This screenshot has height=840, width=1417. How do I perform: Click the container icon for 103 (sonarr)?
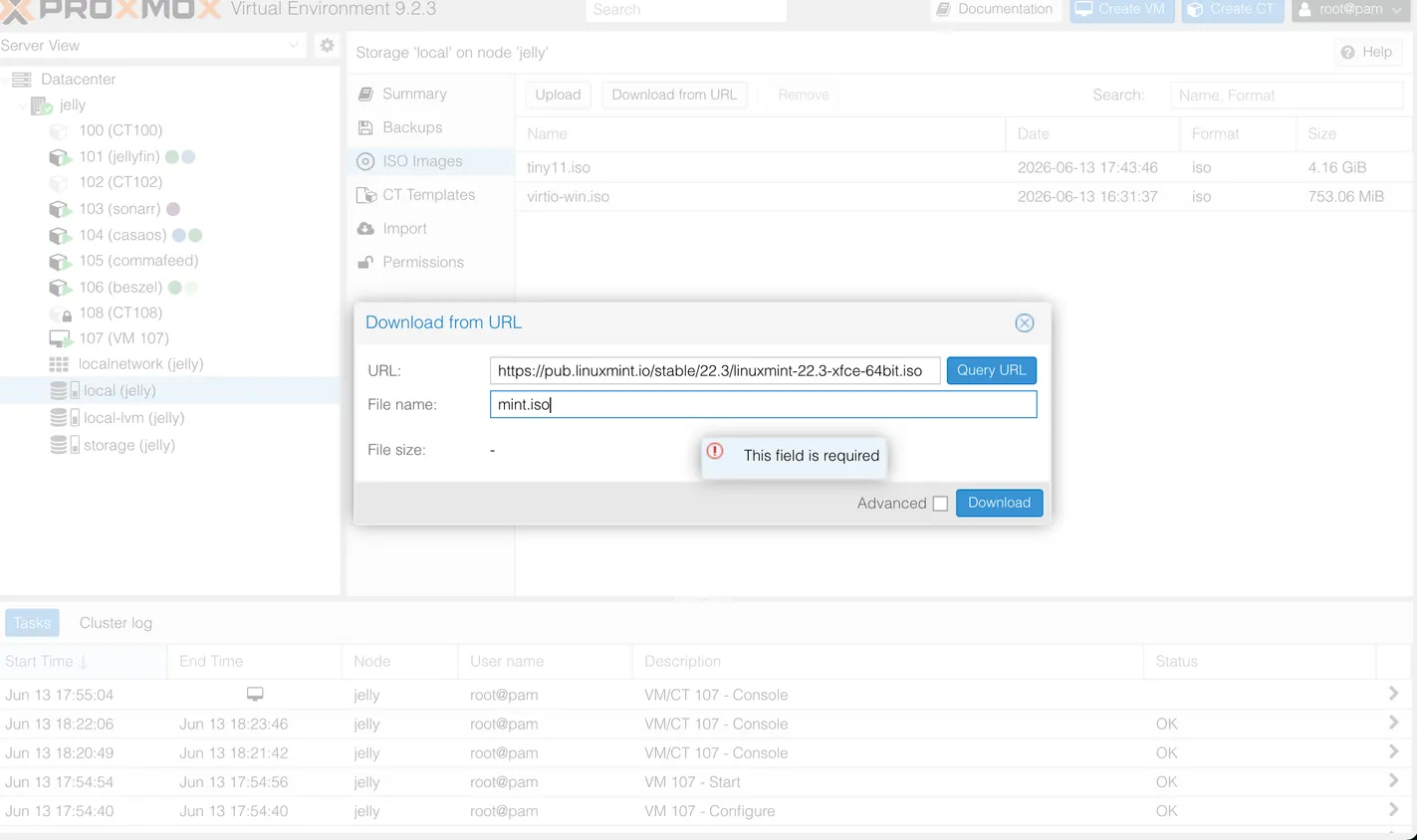coord(60,209)
